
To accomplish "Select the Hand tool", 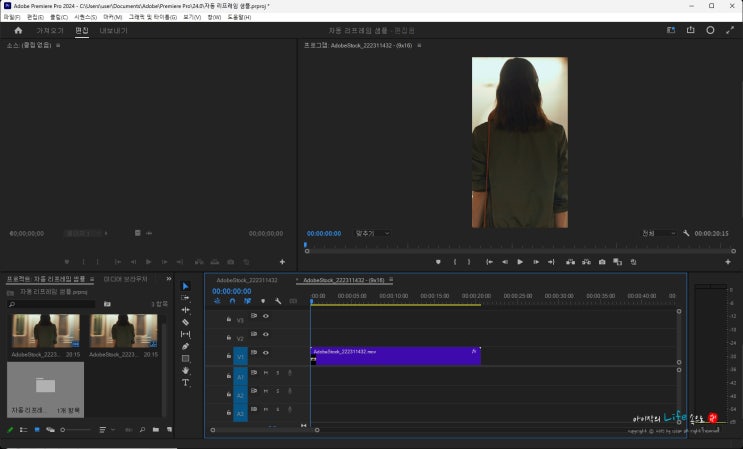I will tap(185, 370).
